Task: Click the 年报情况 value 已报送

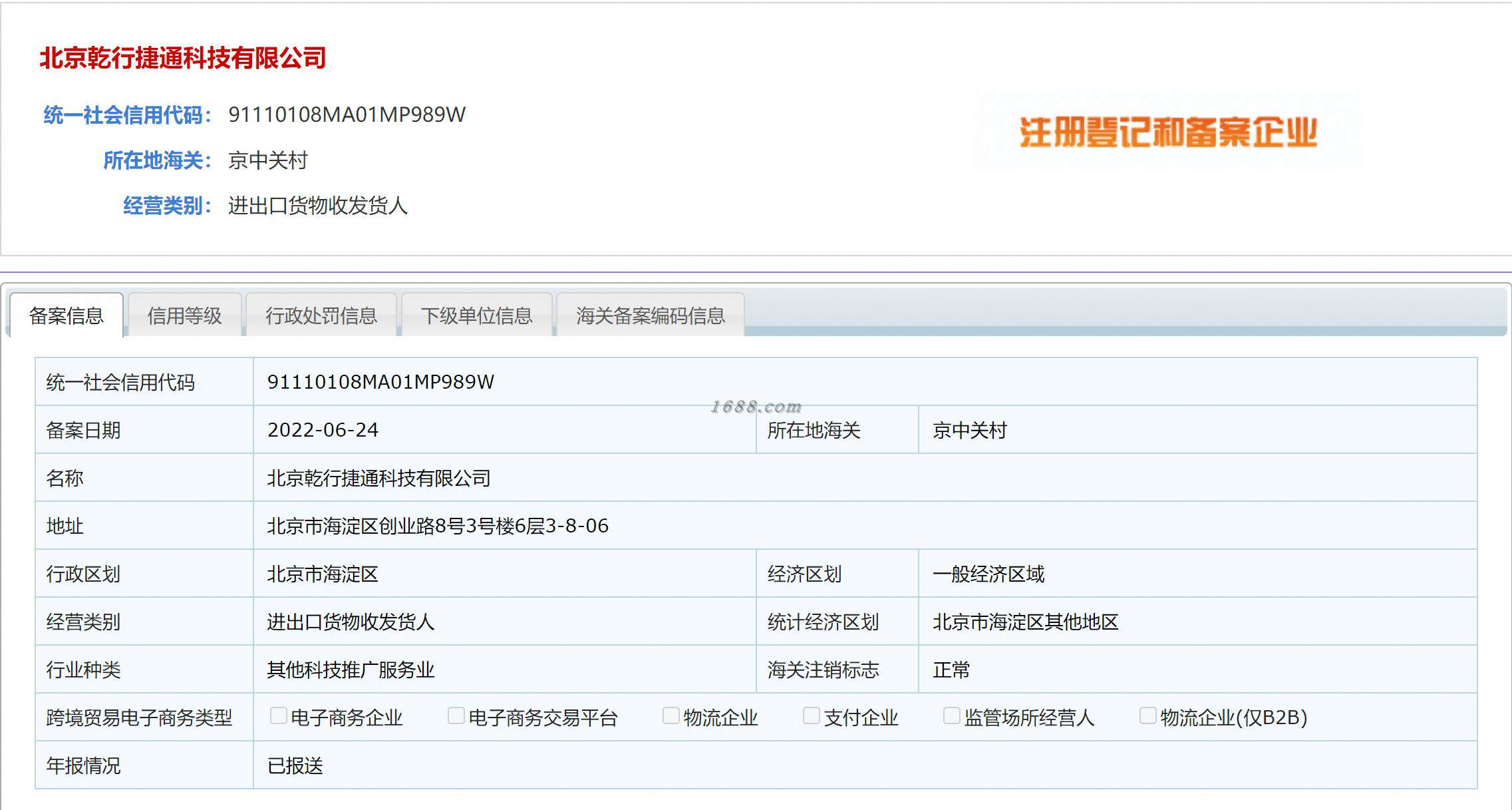Action: point(295,765)
